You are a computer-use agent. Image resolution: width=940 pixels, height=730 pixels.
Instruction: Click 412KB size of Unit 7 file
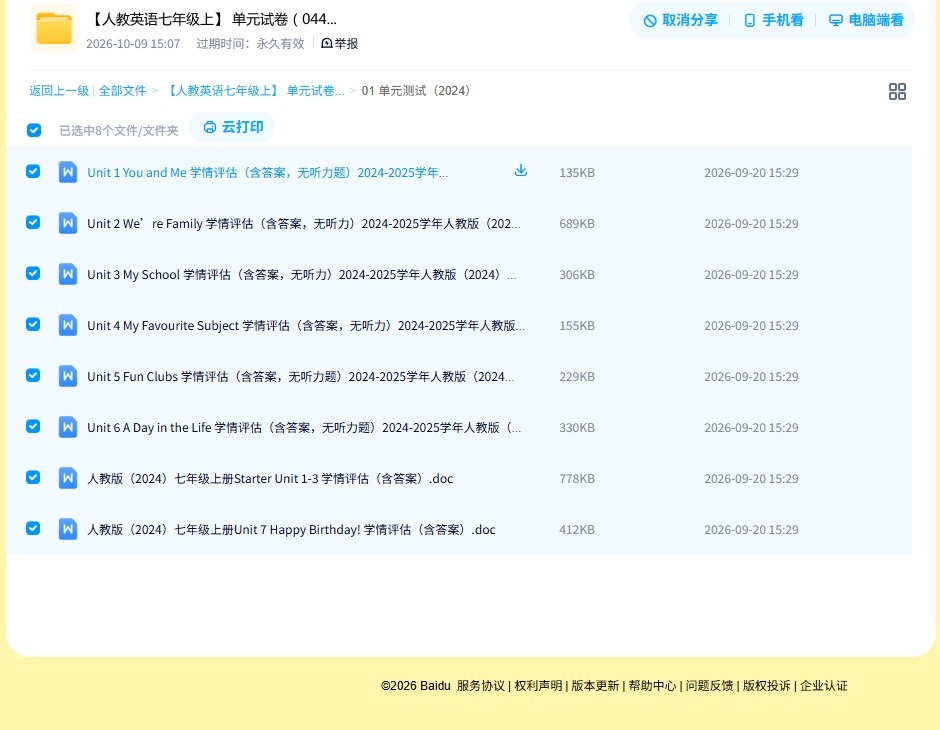tap(577, 529)
